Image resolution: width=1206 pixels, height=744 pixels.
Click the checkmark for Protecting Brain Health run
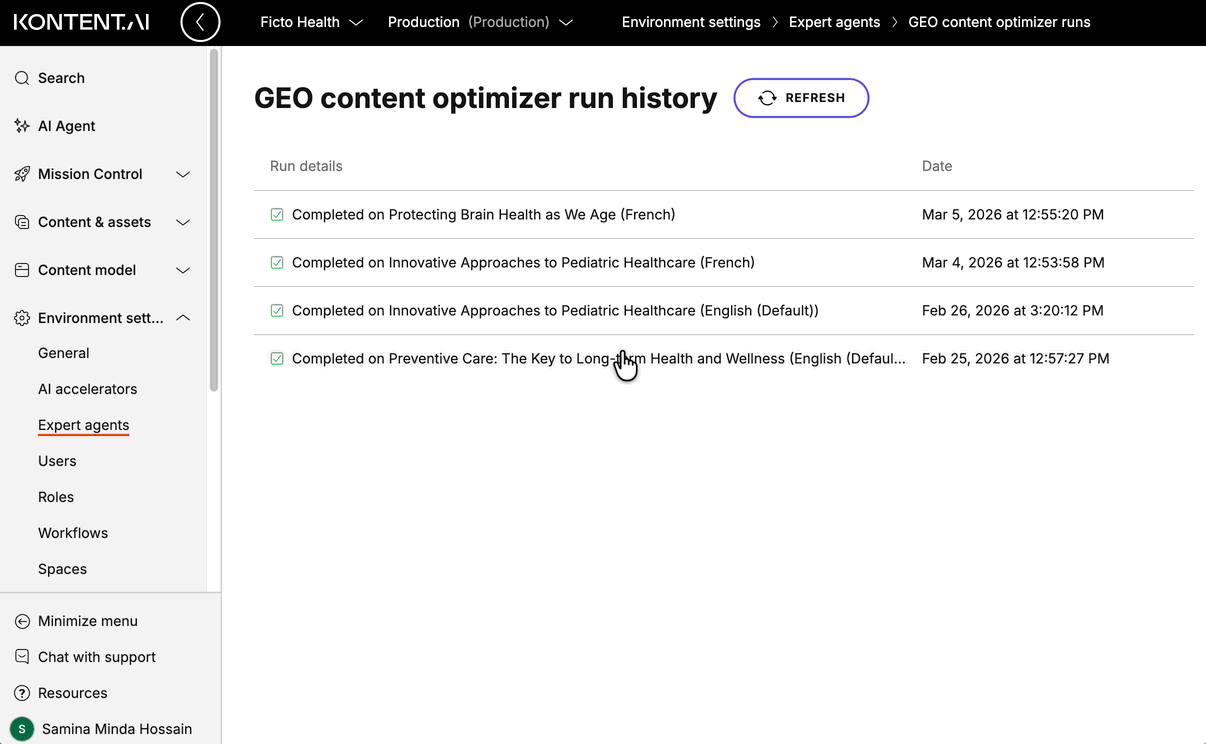coord(277,215)
